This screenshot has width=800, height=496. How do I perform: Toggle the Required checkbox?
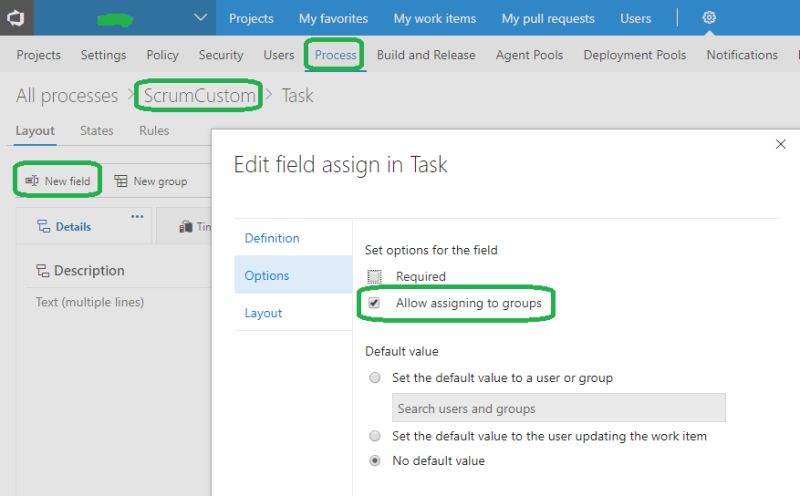point(374,277)
